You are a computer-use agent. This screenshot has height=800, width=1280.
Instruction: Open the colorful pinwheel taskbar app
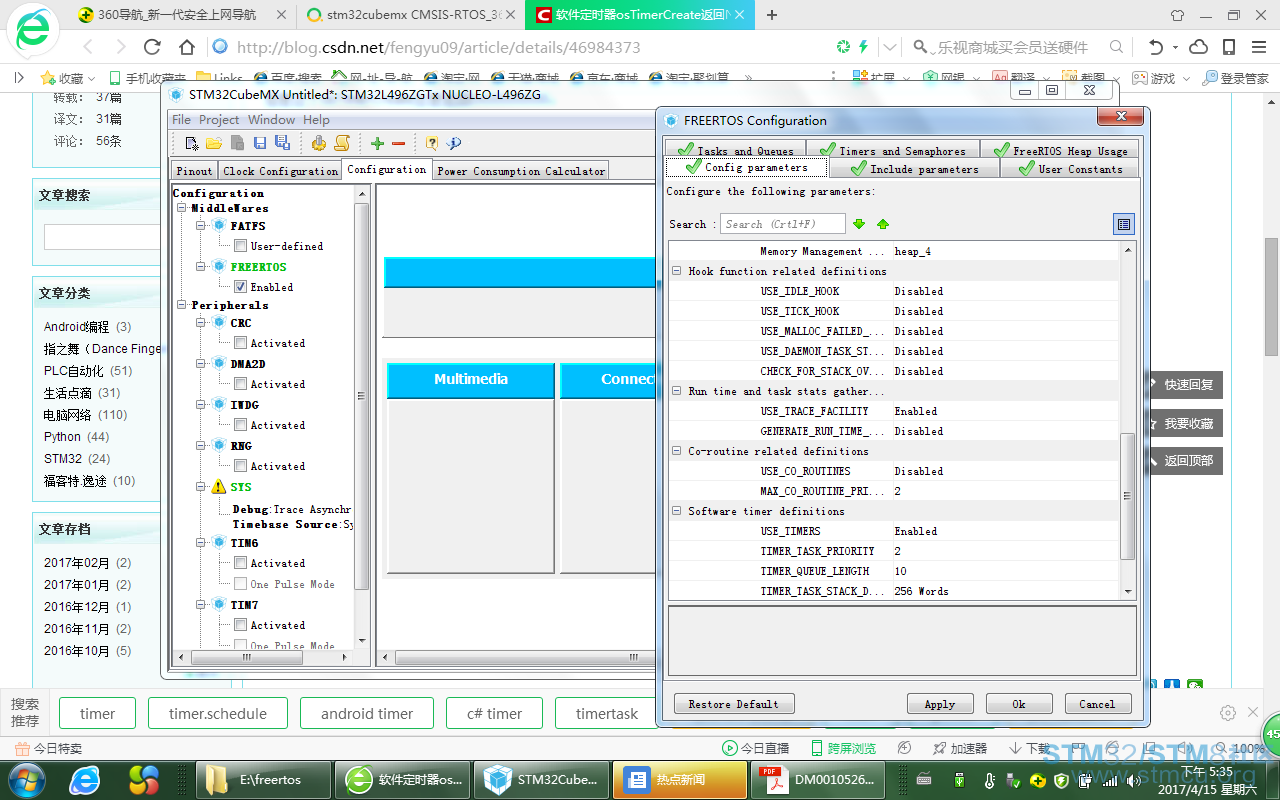[x=145, y=779]
